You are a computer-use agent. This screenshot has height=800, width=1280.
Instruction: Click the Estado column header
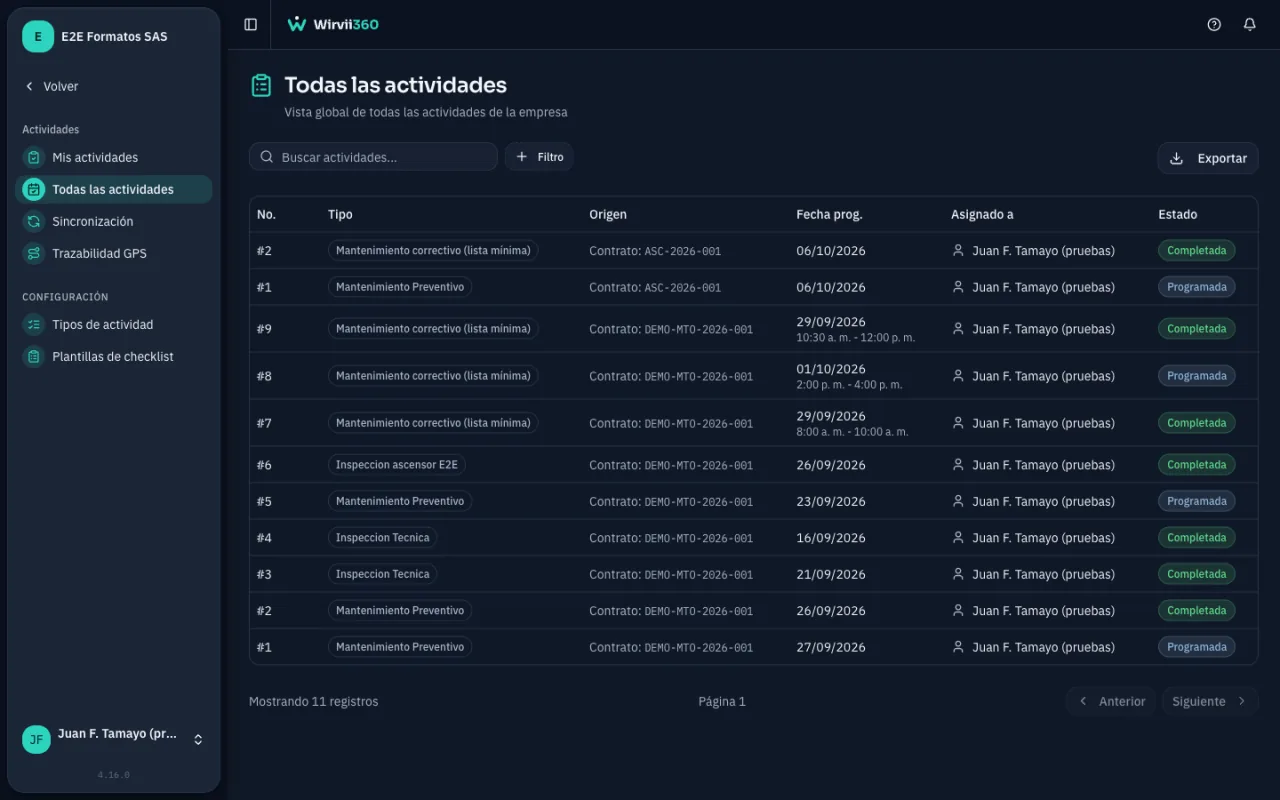[1177, 214]
